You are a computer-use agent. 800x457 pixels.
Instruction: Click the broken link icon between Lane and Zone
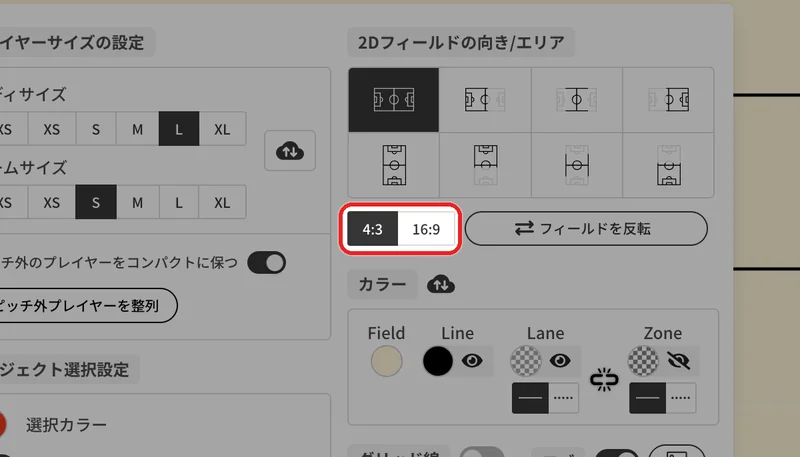[604, 380]
